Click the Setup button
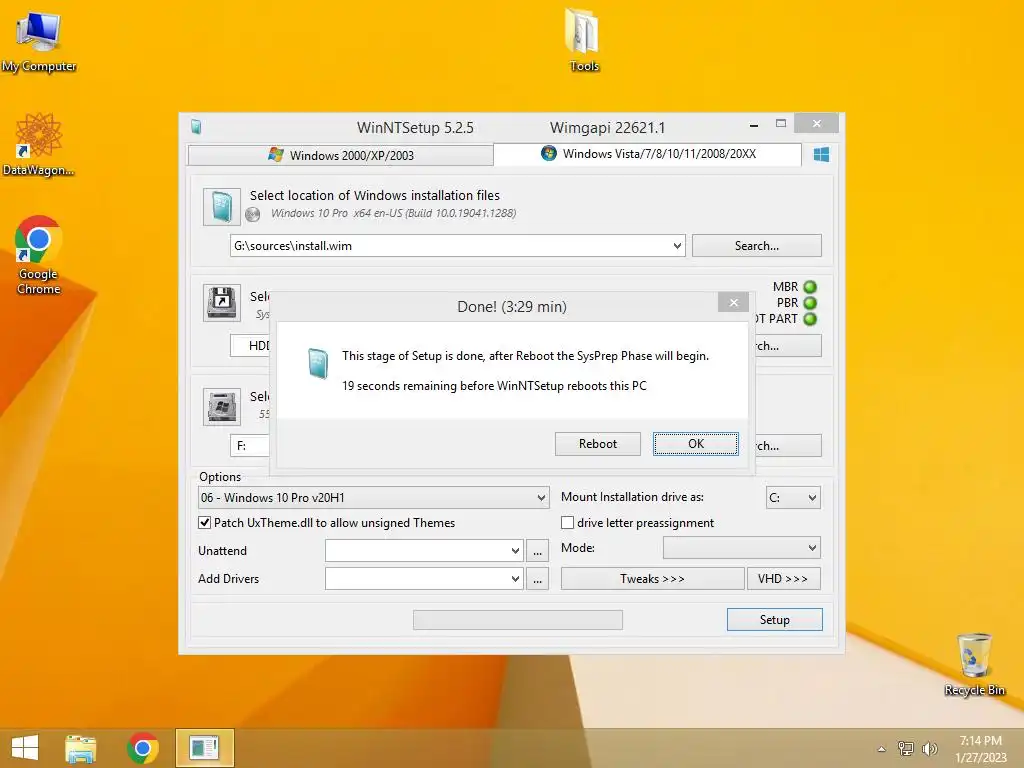This screenshot has height=768, width=1024. [775, 620]
